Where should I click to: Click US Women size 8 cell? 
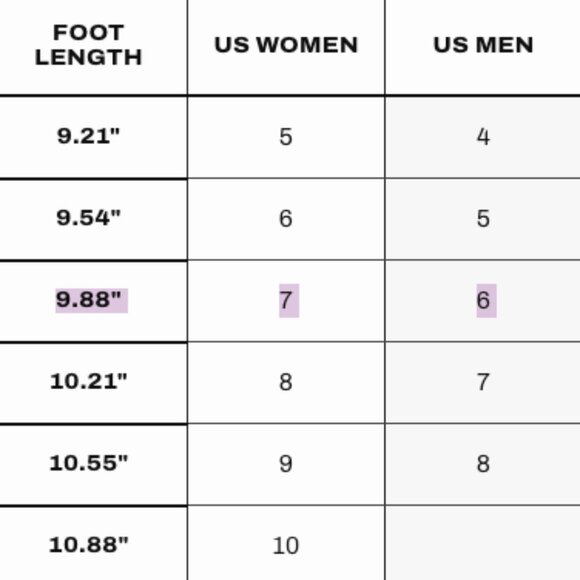coord(286,382)
